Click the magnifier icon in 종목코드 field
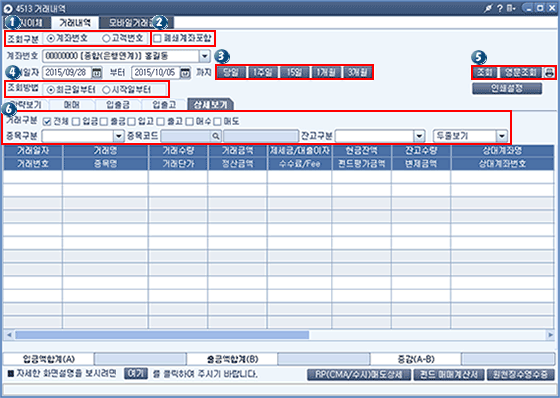Viewport: 560px width, 398px height. coord(216,136)
